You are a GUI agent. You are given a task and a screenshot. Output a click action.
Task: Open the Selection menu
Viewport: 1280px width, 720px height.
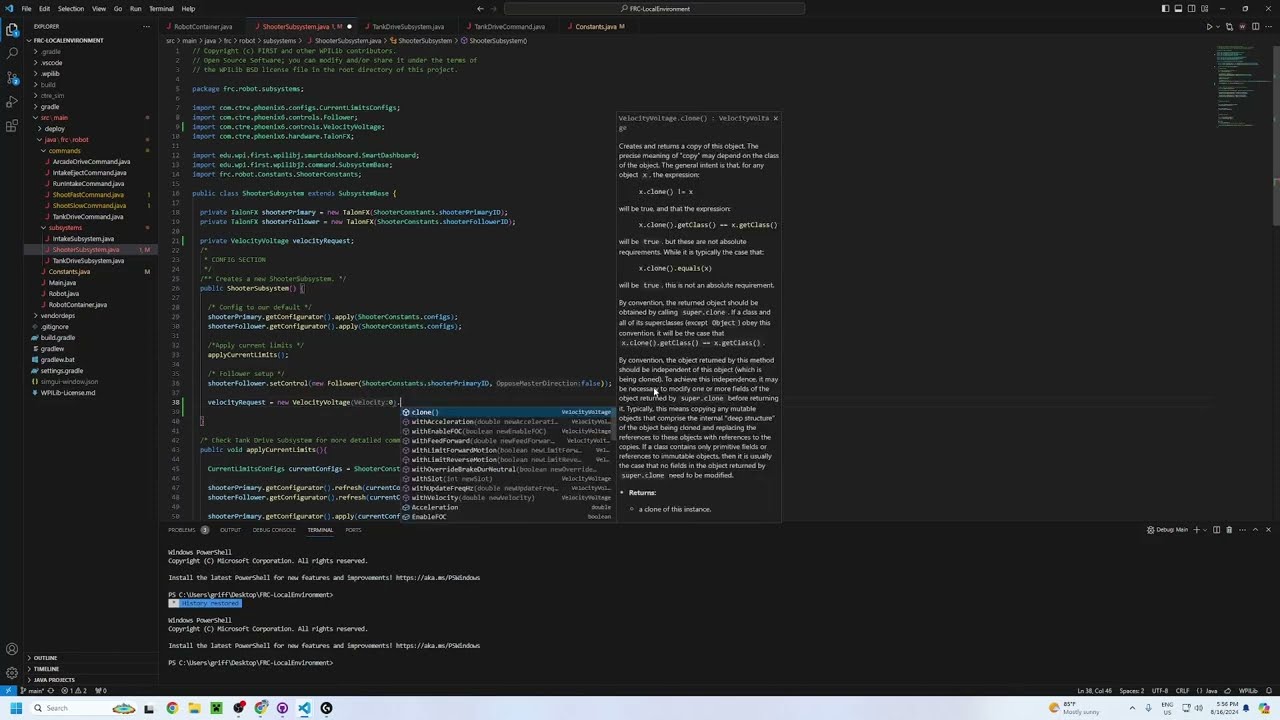pos(72,8)
